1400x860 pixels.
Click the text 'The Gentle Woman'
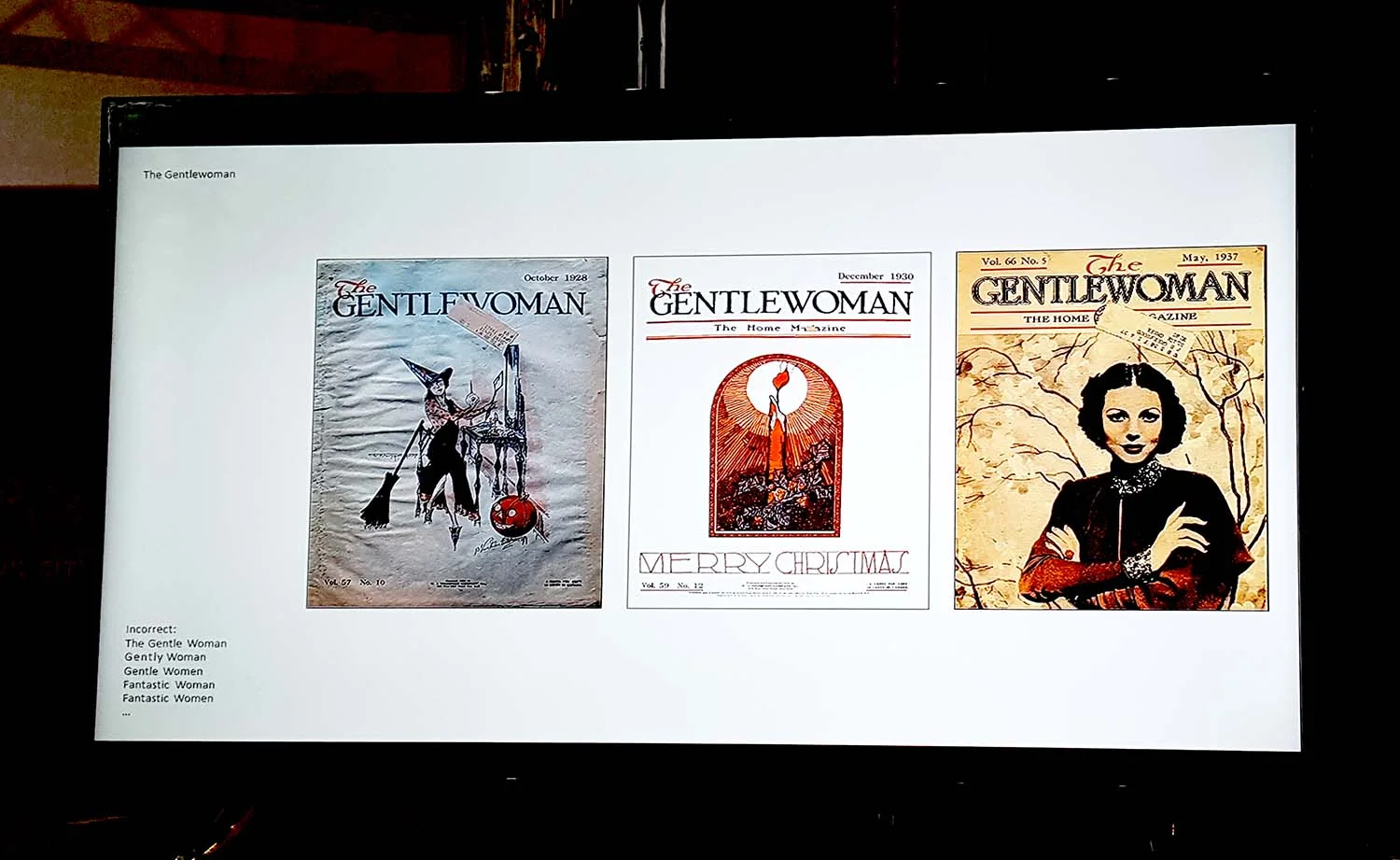click(x=175, y=643)
